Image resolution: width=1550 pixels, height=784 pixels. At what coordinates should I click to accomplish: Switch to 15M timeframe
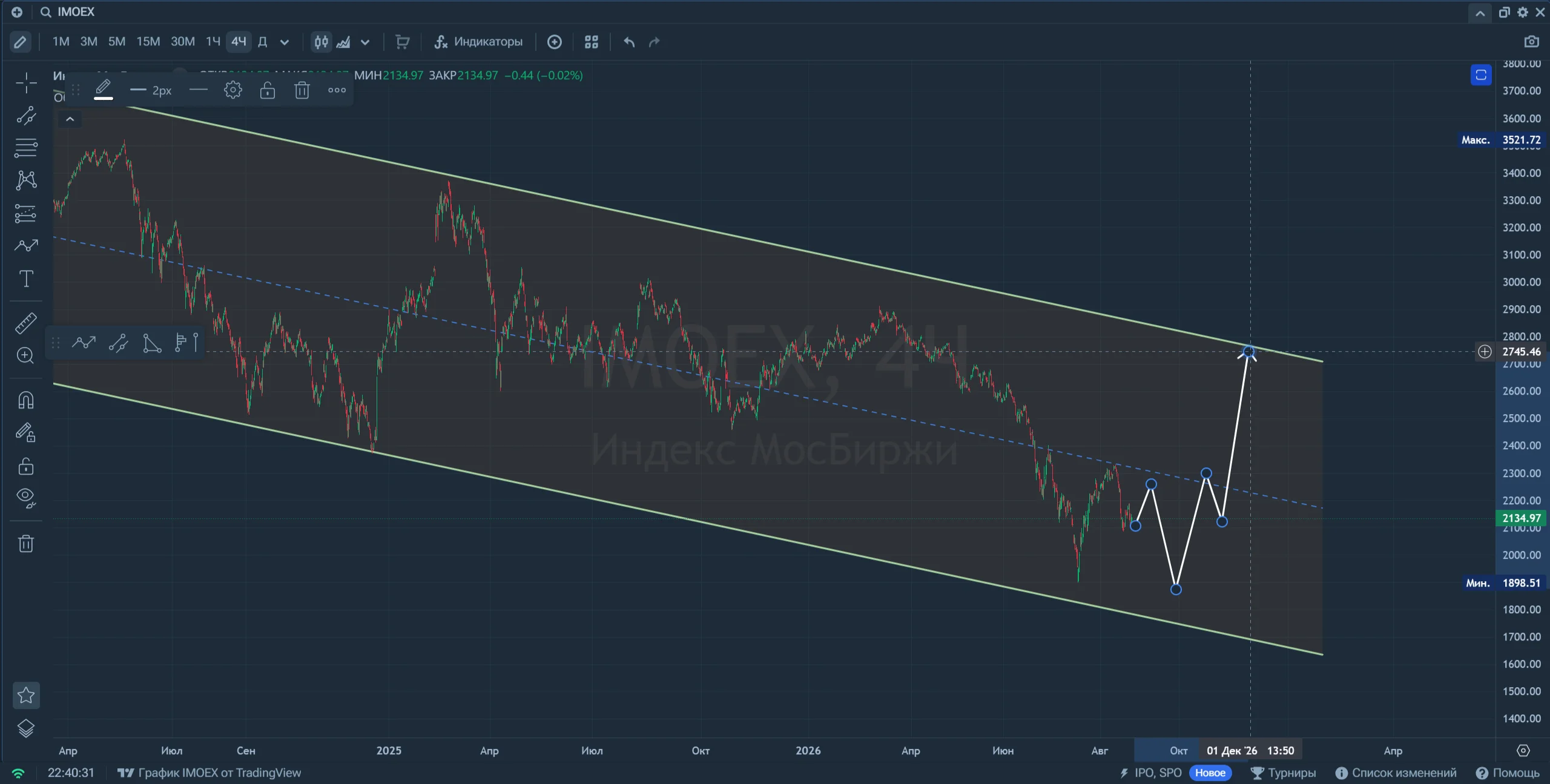click(148, 42)
